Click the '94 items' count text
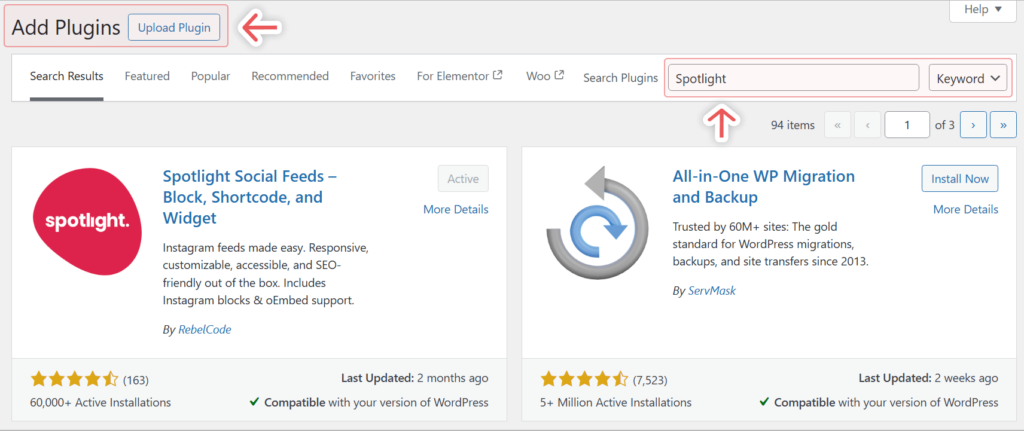This screenshot has width=1024, height=431. [793, 125]
